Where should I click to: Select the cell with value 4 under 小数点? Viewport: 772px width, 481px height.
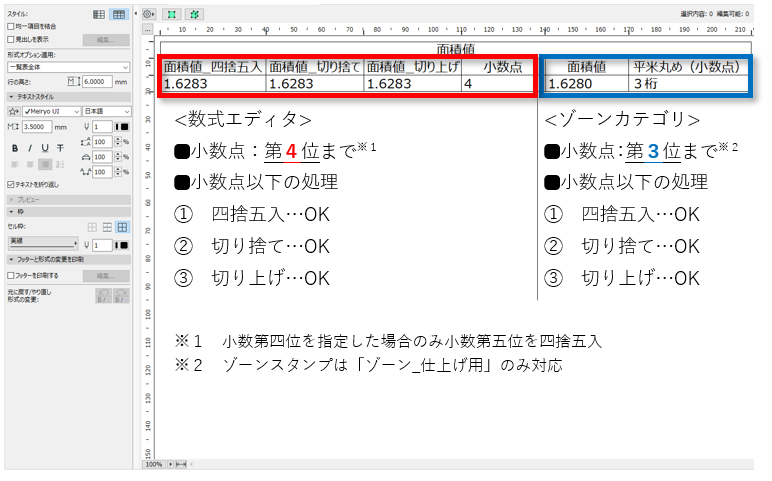498,84
